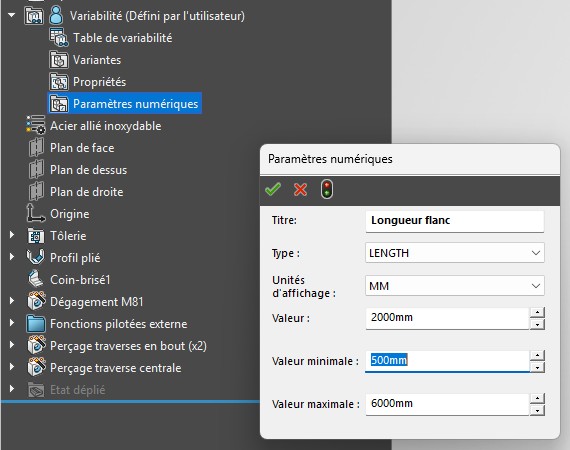The height and width of the screenshot is (450, 570).
Task: Click the Origine axis icon
Action: (x=36, y=213)
